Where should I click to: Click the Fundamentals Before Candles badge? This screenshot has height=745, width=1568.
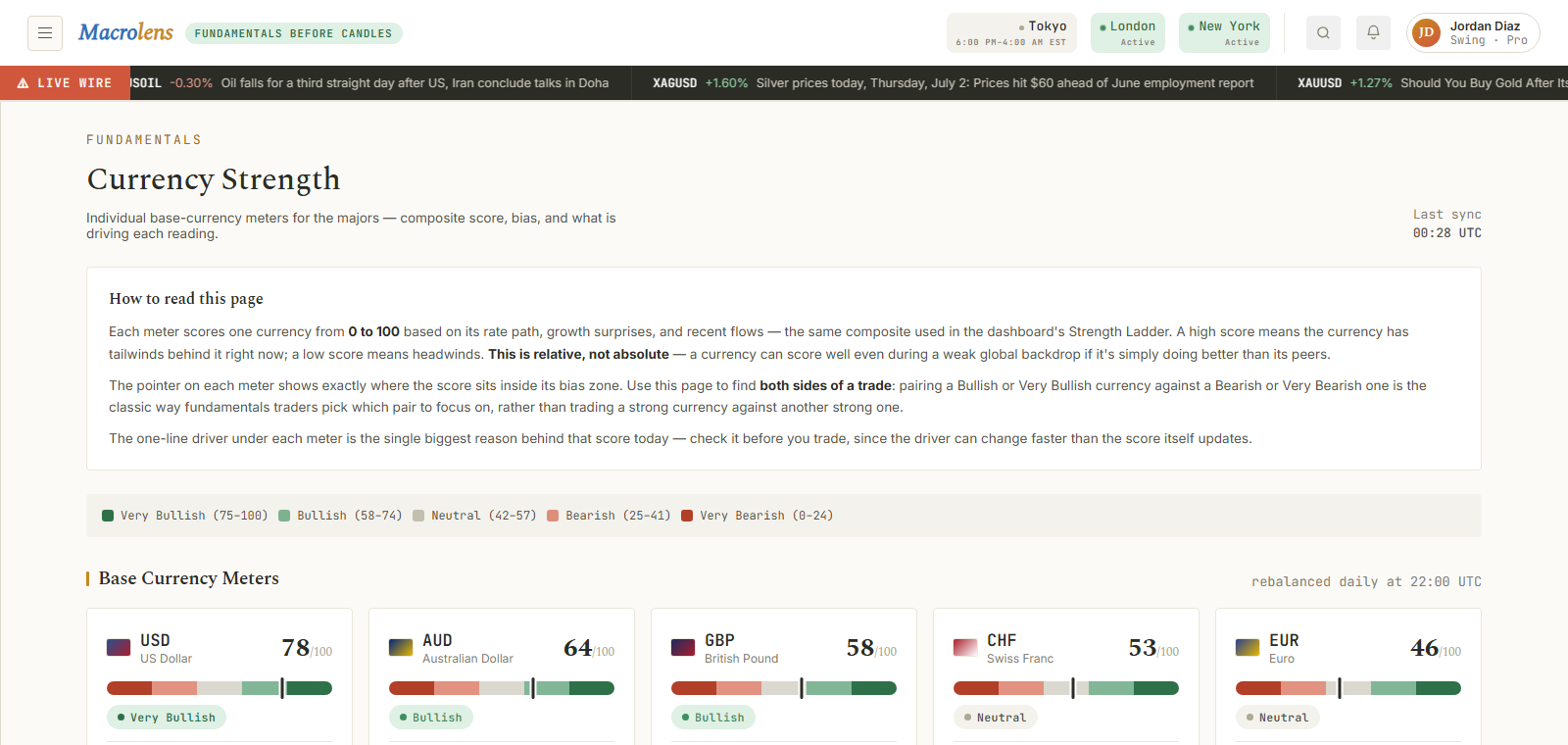point(293,33)
